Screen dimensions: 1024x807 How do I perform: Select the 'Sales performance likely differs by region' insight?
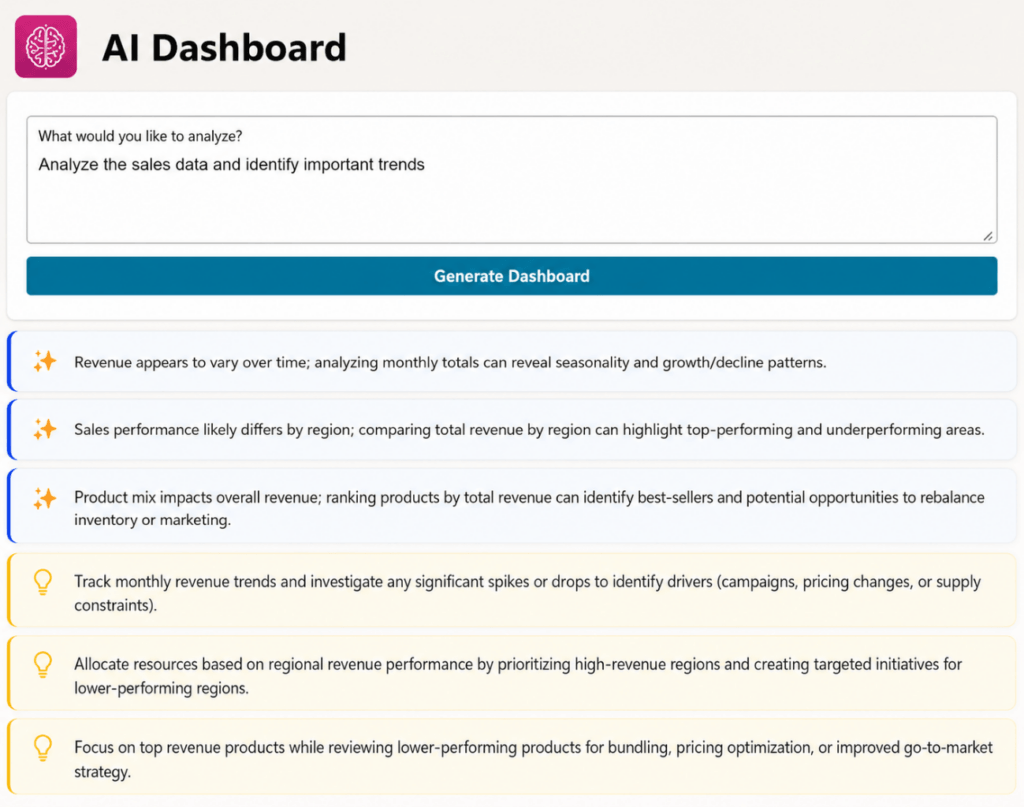[511, 430]
